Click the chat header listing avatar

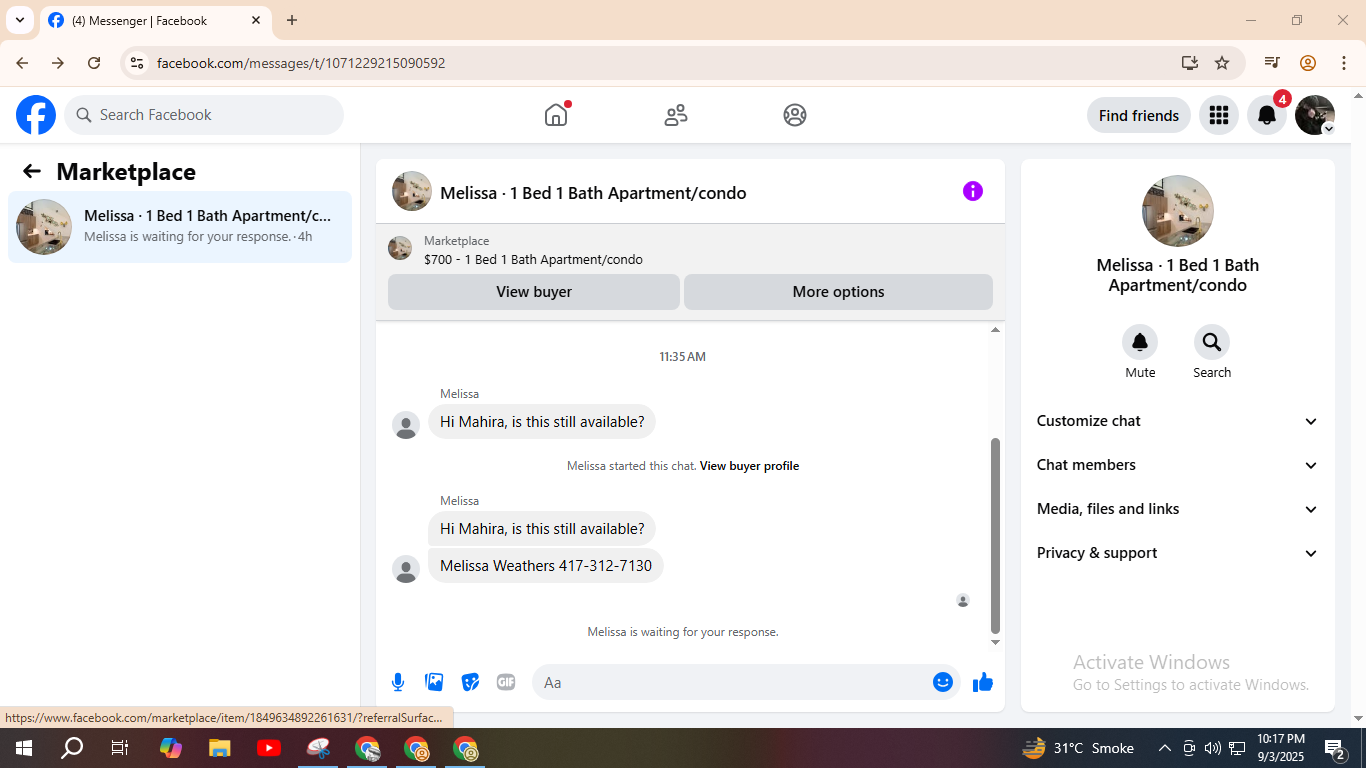click(x=412, y=191)
